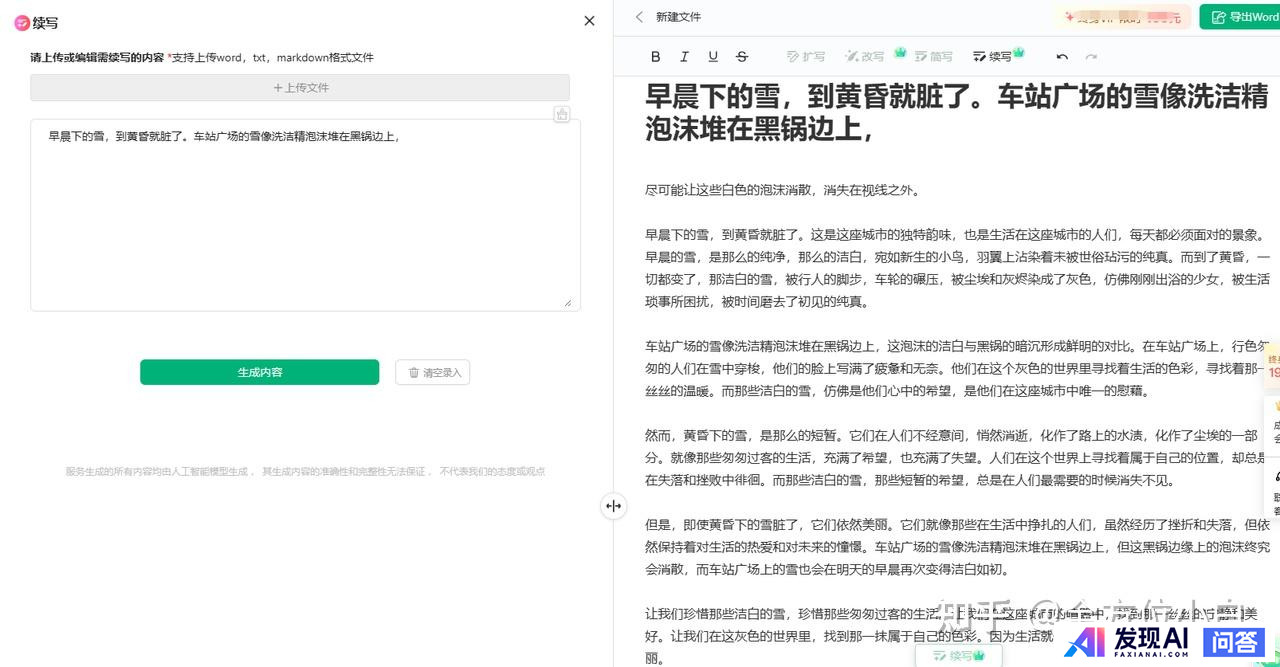
Task: Focus the continuation content text area
Action: tap(305, 215)
